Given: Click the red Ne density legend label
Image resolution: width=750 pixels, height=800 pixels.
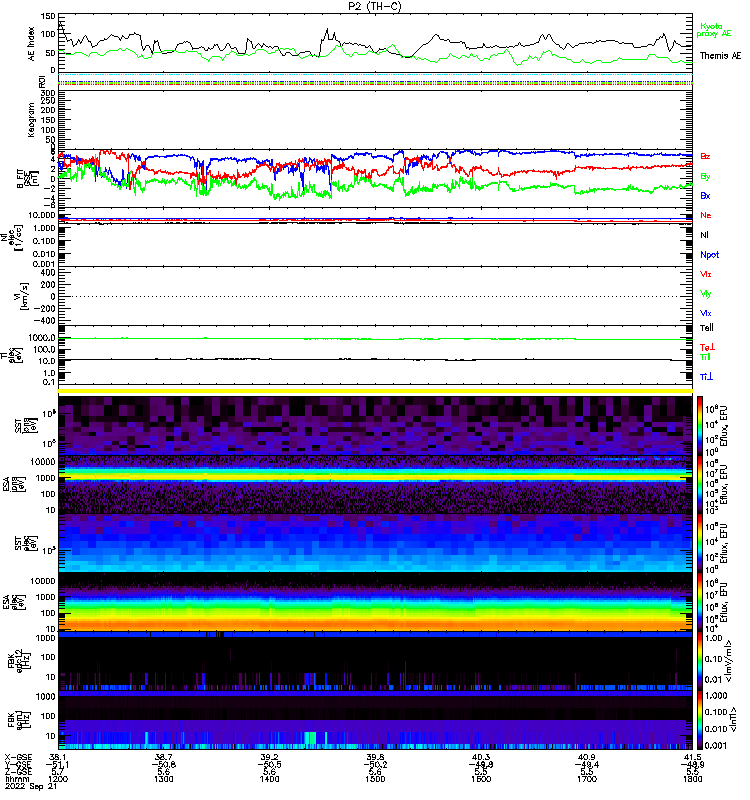Looking at the screenshot, I should [x=705, y=215].
